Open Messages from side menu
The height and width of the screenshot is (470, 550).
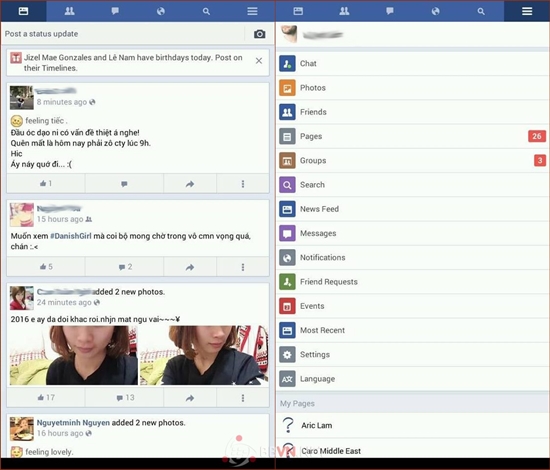click(x=413, y=233)
